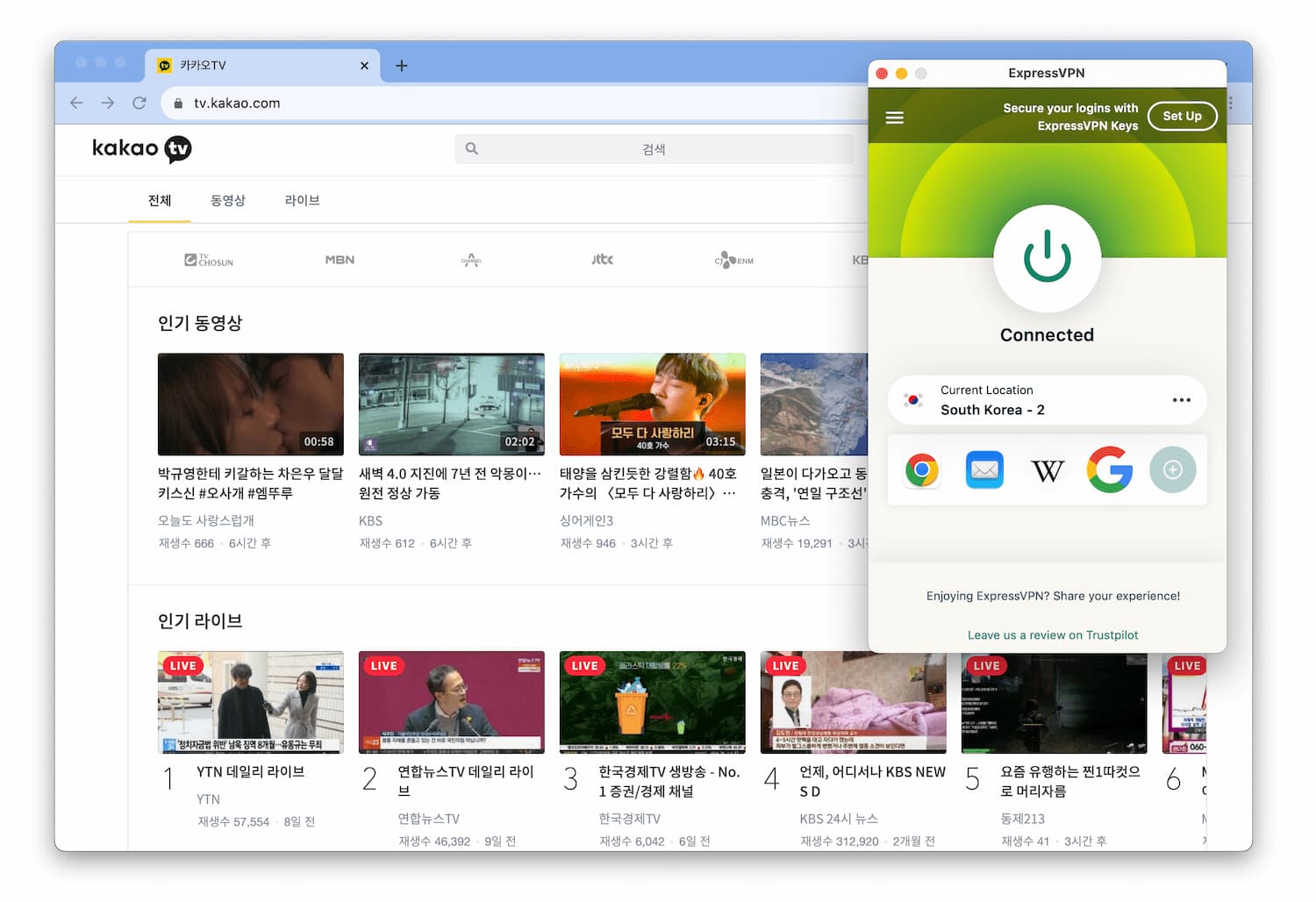Leave a review on Trustpilot
This screenshot has width=1316, height=902.
tap(1052, 634)
